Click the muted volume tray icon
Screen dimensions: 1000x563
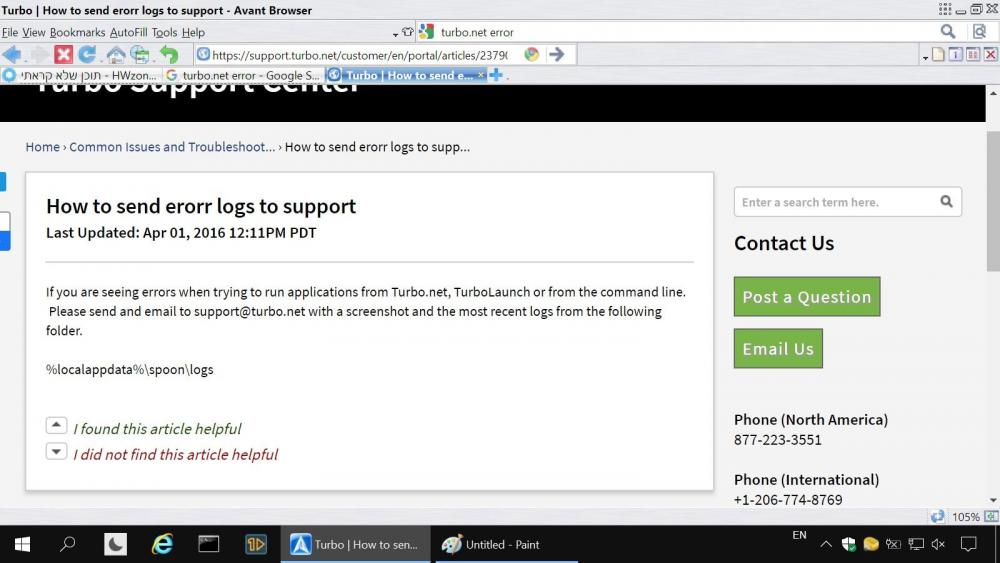tap(938, 545)
